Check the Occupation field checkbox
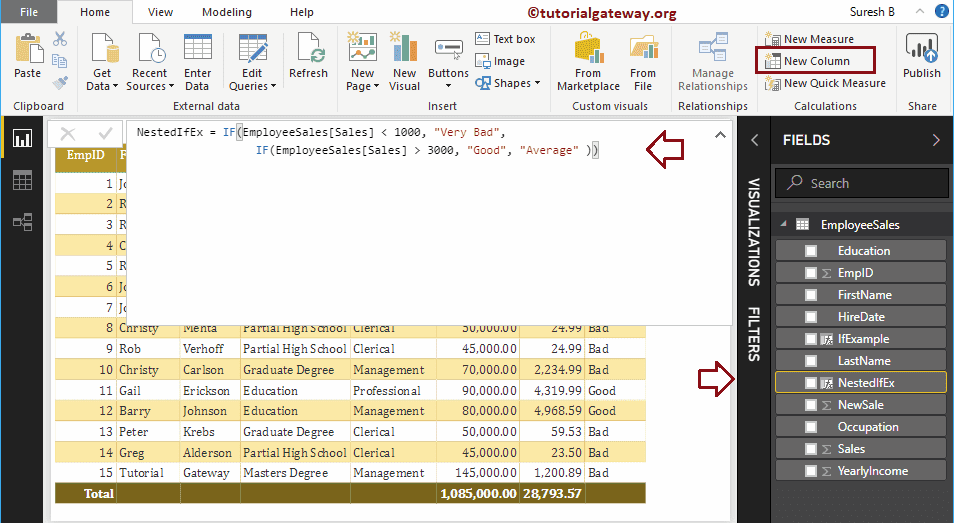The width and height of the screenshot is (954, 523). click(811, 427)
